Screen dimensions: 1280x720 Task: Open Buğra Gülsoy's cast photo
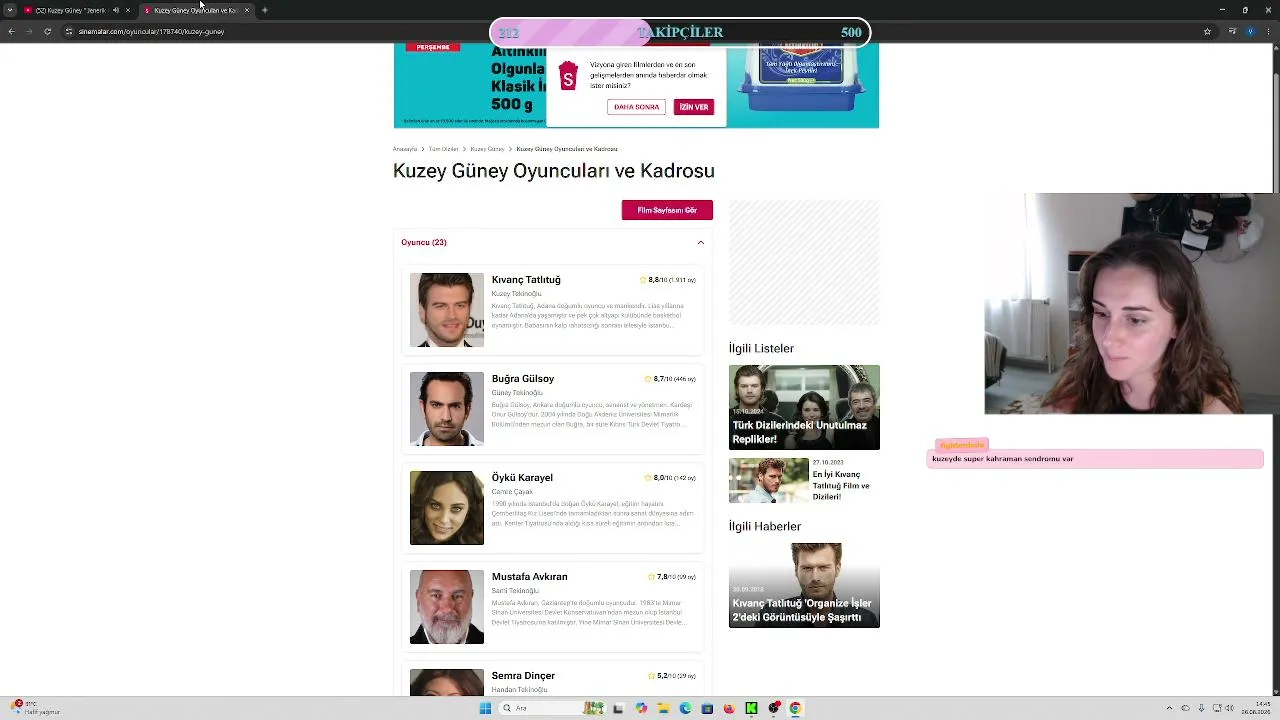point(447,409)
